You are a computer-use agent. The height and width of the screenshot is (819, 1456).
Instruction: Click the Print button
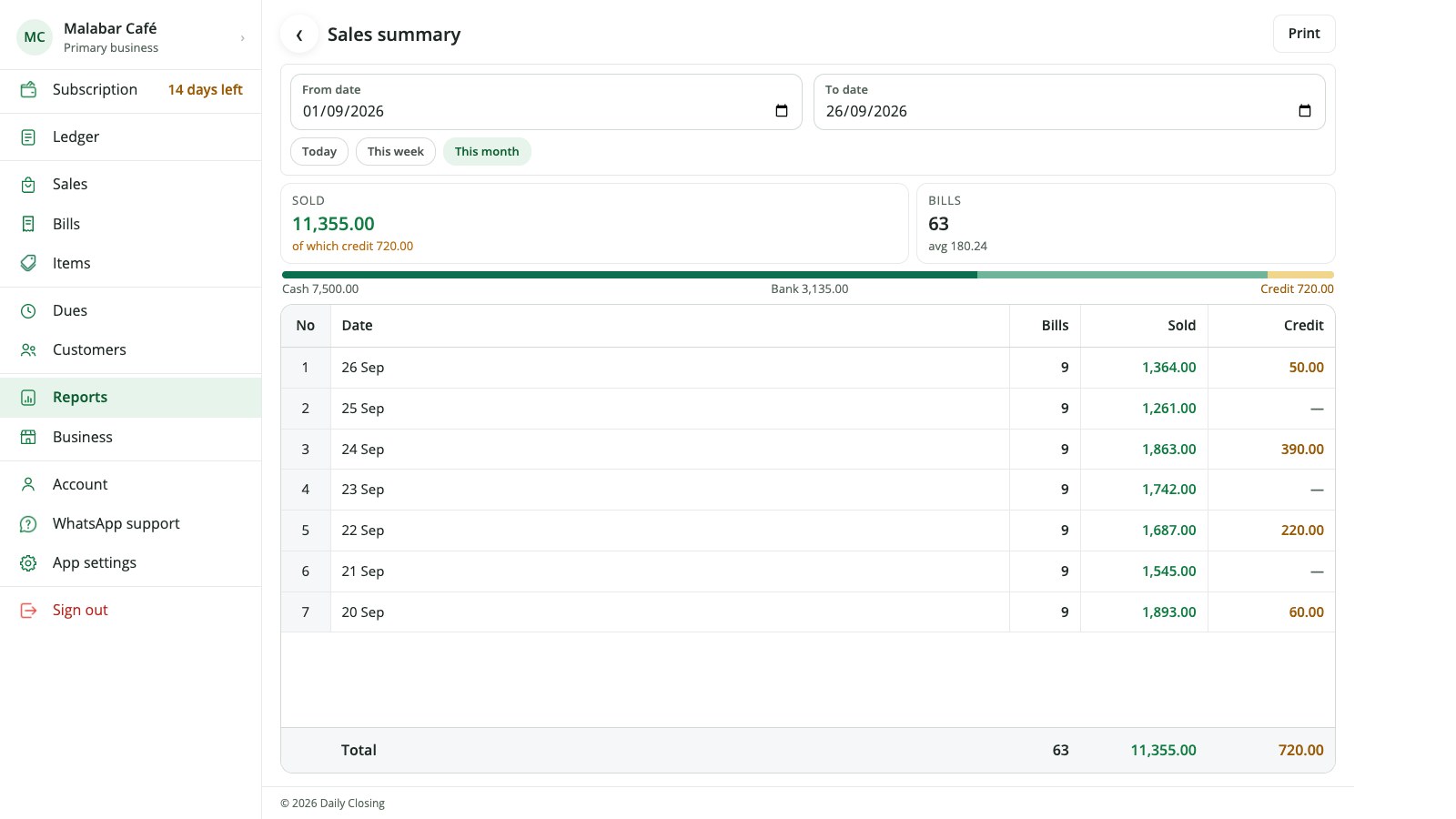1304,34
